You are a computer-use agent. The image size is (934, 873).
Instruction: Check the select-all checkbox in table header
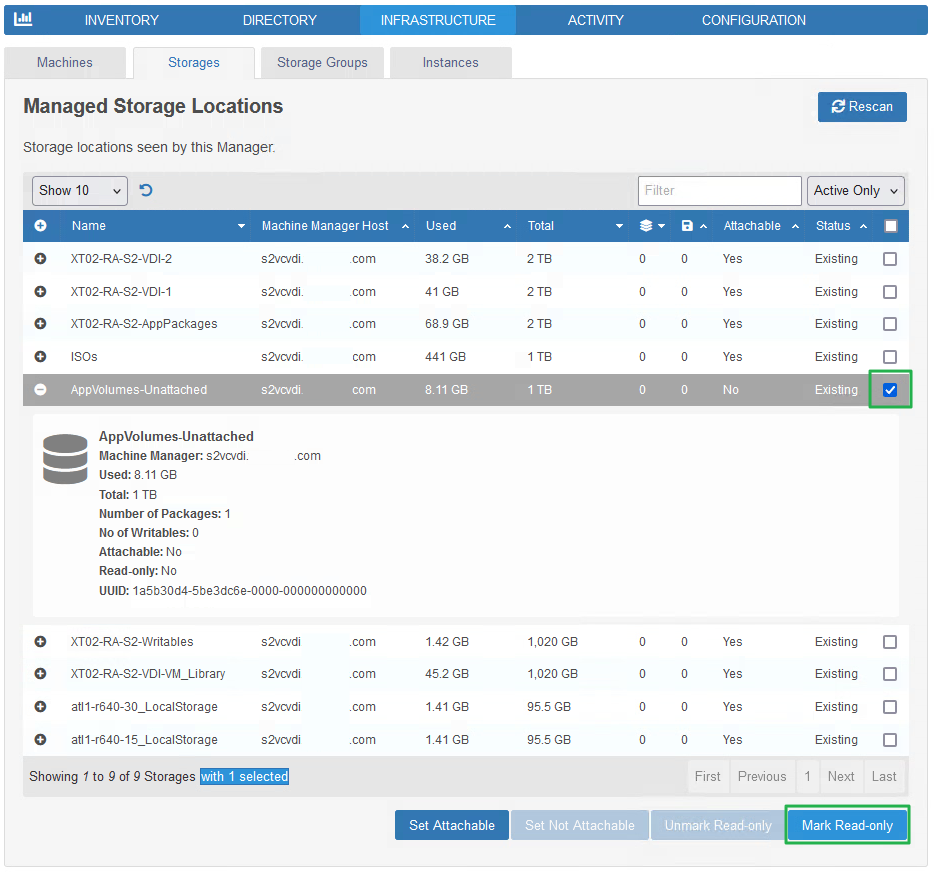point(891,226)
